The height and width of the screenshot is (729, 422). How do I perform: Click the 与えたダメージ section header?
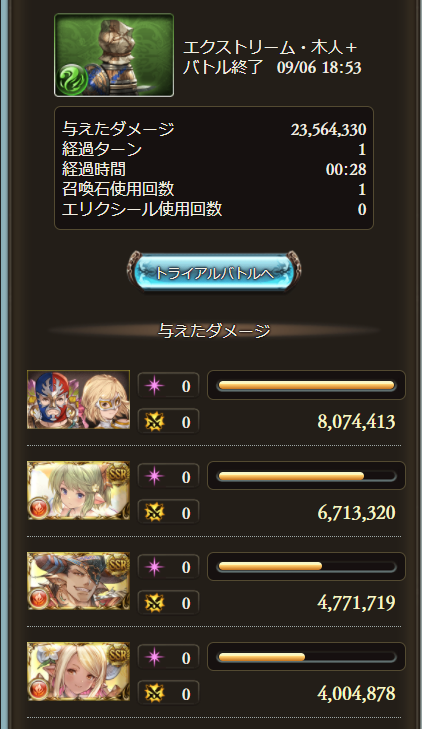coord(214,331)
